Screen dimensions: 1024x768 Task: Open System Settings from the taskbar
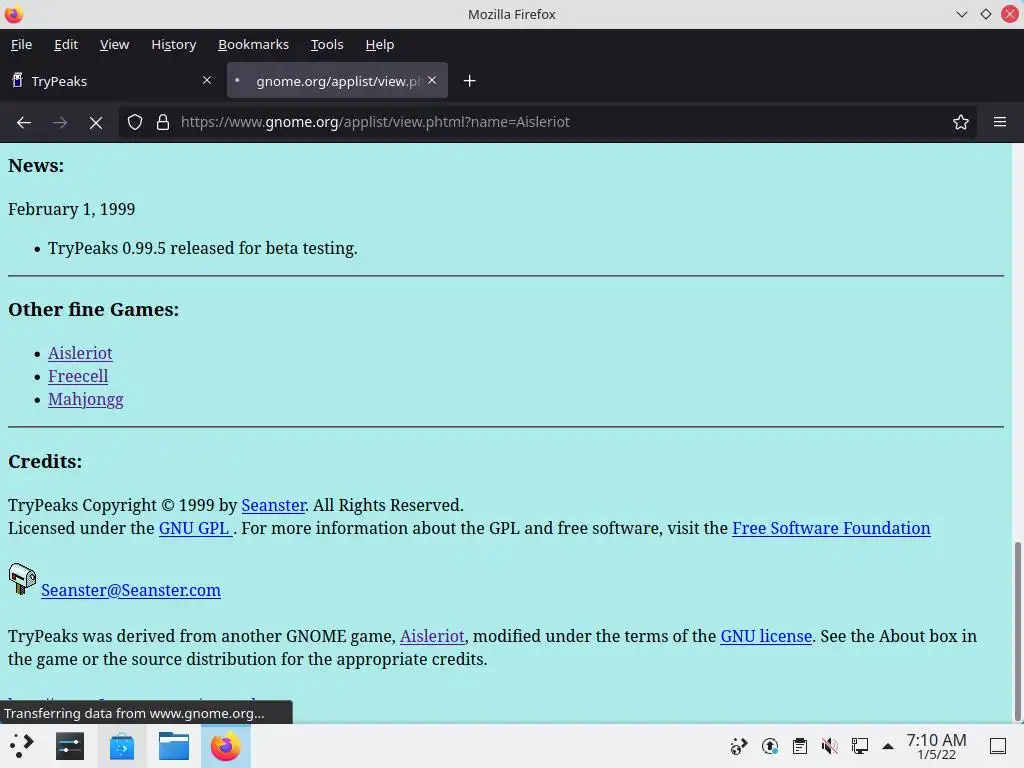[x=70, y=746]
